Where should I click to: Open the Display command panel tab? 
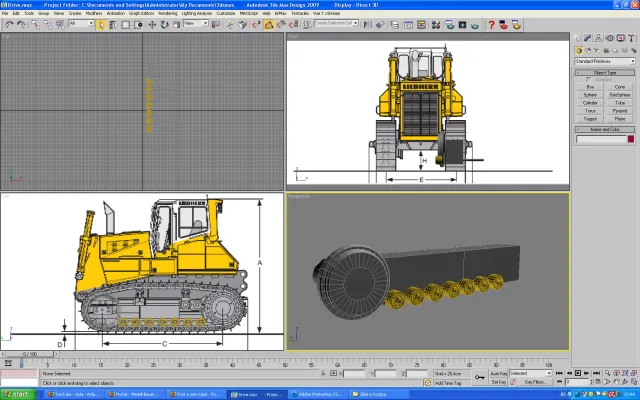[620, 38]
